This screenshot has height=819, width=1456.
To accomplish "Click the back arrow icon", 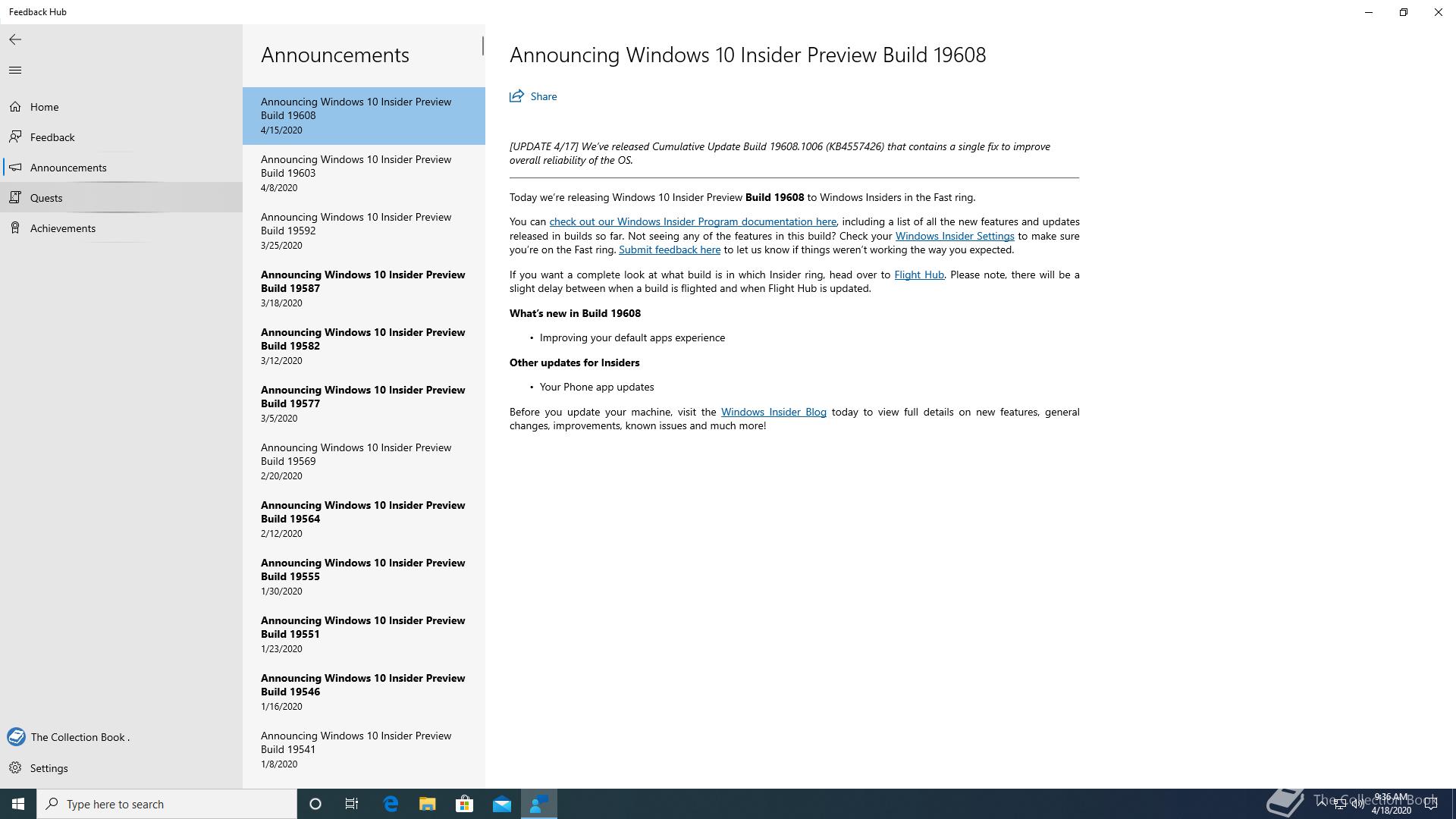I will tap(15, 39).
